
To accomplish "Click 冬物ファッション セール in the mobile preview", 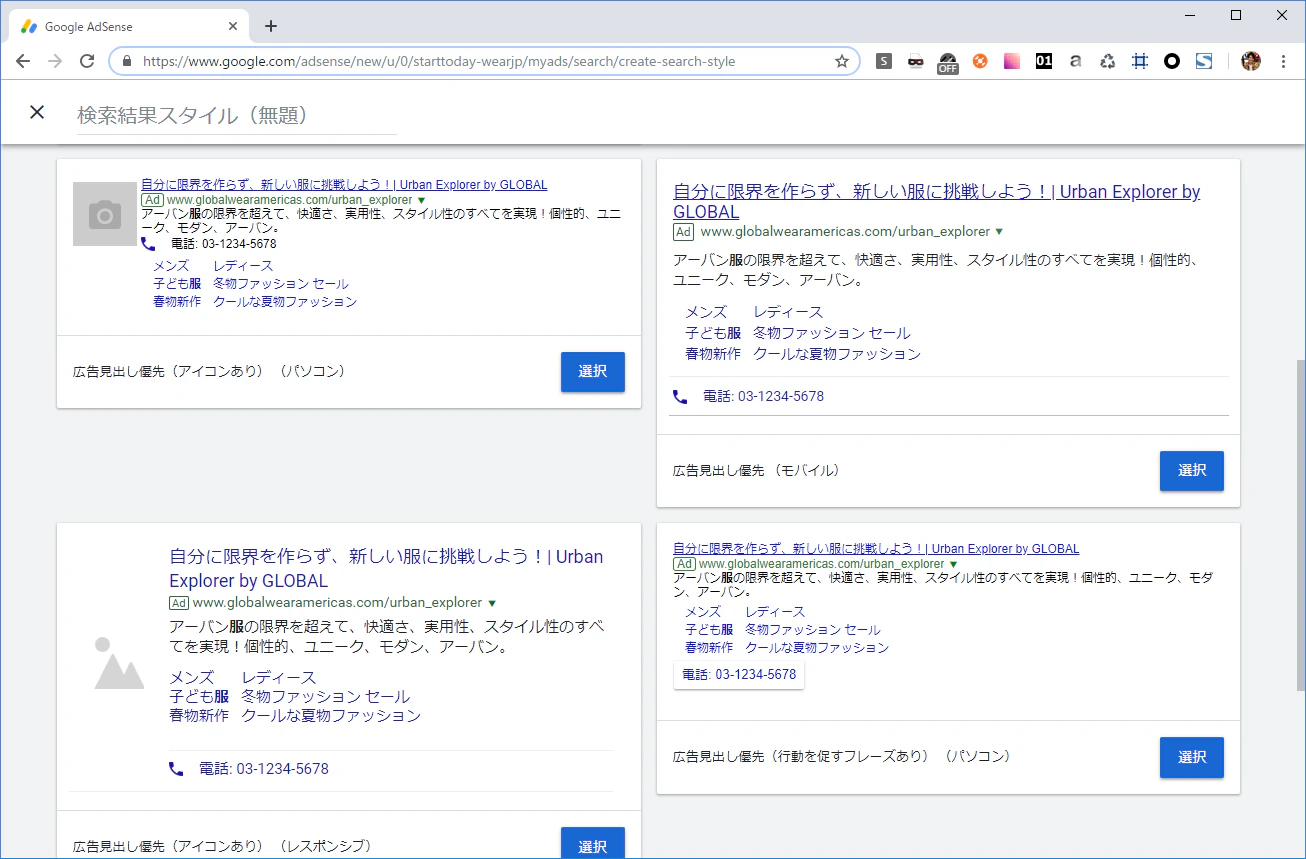I will click(832, 333).
